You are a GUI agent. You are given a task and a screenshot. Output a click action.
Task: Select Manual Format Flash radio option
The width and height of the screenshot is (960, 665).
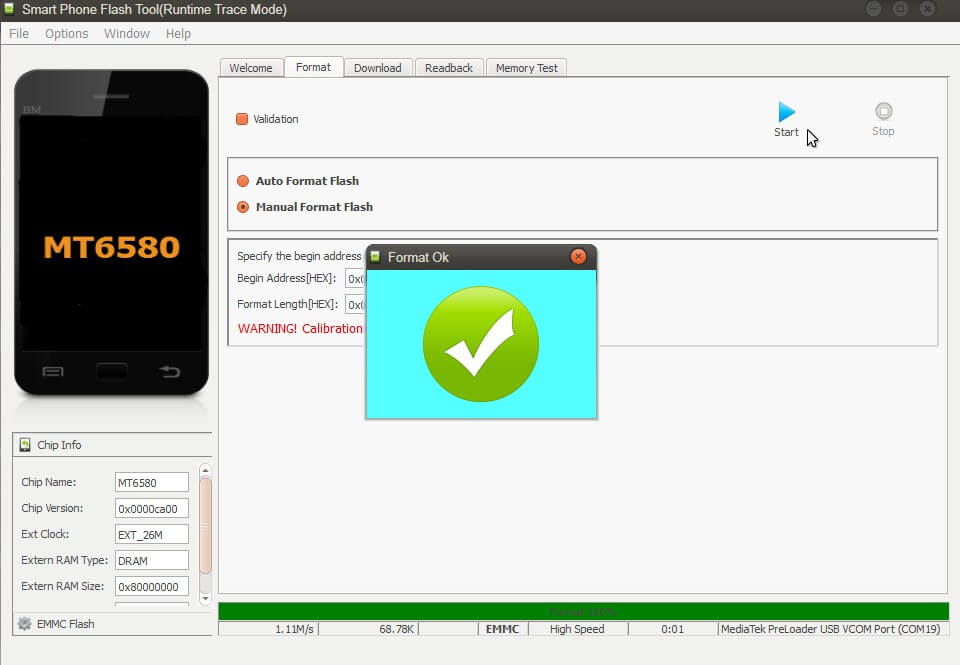[242, 207]
